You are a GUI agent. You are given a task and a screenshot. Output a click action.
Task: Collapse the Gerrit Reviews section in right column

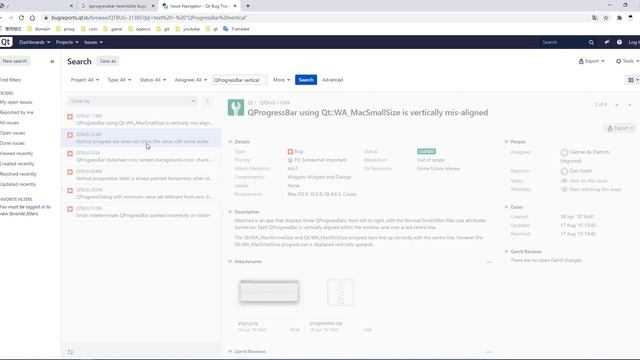507,251
